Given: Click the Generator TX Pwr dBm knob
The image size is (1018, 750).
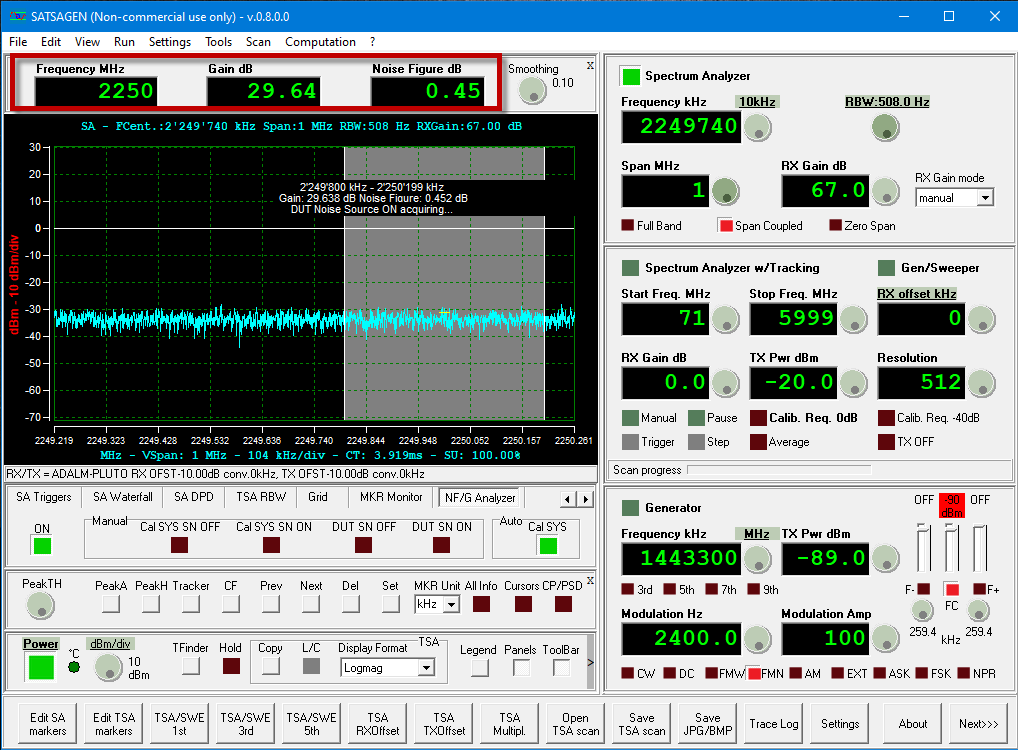Looking at the screenshot, I should (886, 558).
